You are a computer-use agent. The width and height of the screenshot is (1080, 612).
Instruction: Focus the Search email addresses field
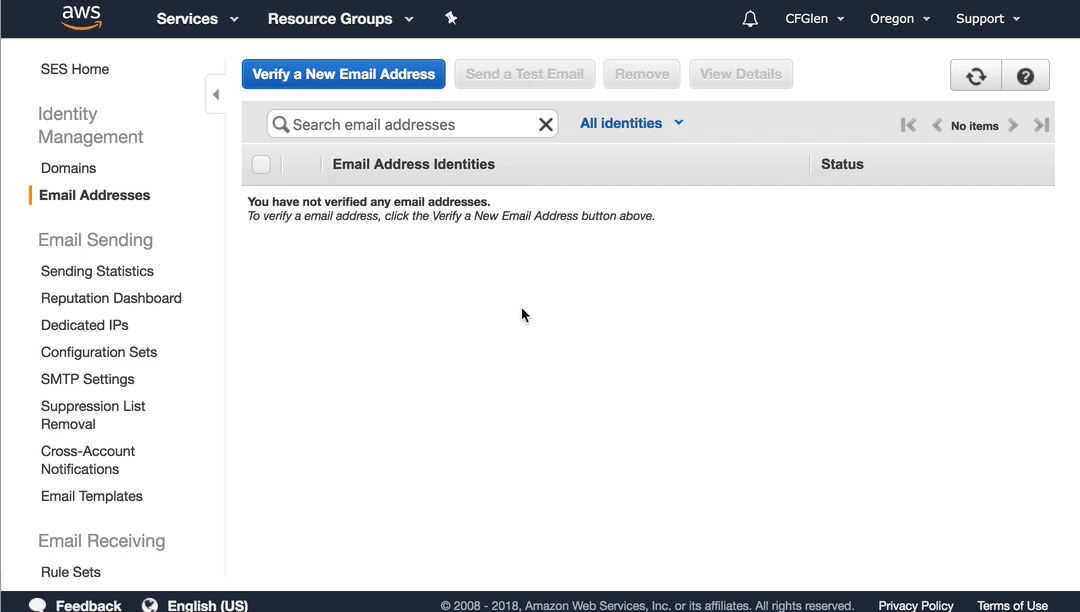coord(412,125)
